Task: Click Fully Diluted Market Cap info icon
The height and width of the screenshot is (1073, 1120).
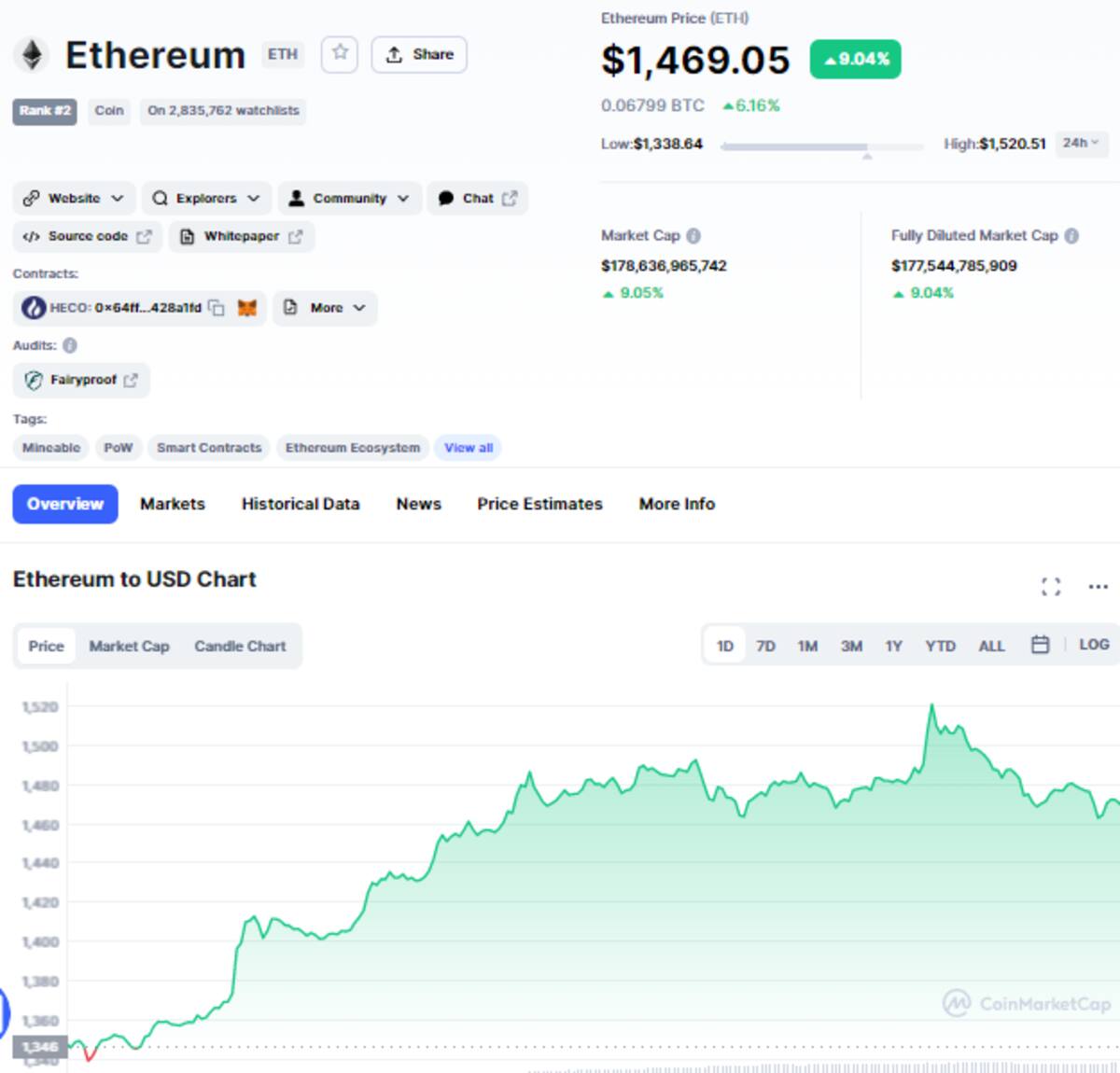Action: click(1071, 236)
